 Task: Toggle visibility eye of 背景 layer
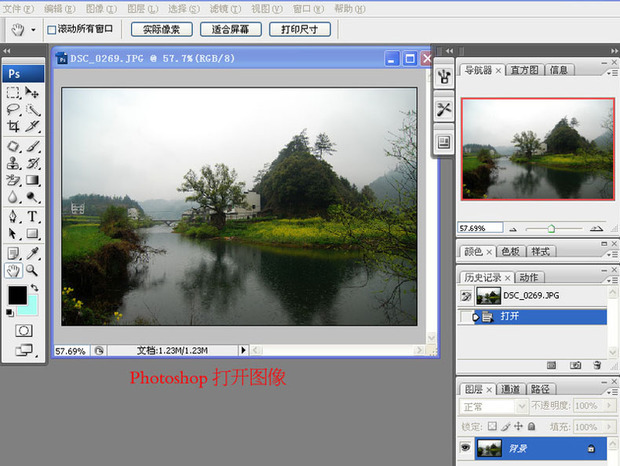point(465,448)
